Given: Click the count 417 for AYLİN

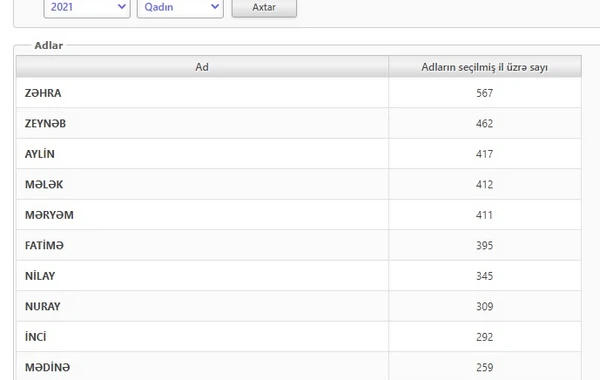Looking at the screenshot, I should coord(484,154).
